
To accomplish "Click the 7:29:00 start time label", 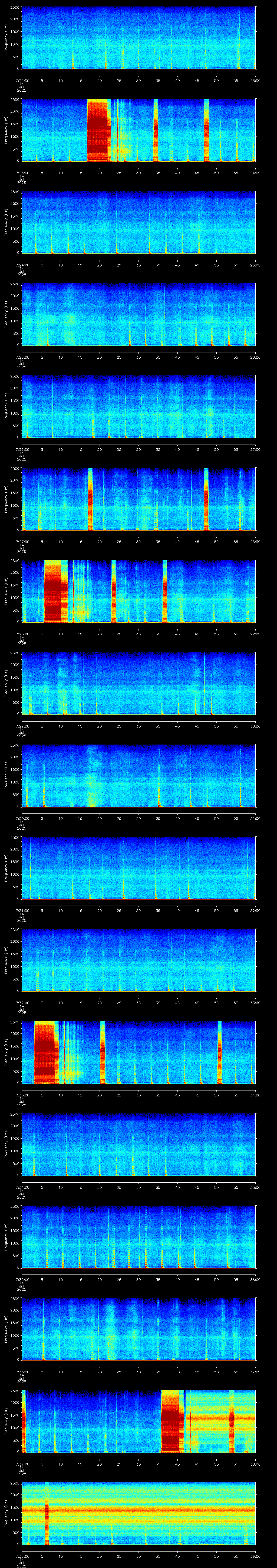I will click(22, 726).
